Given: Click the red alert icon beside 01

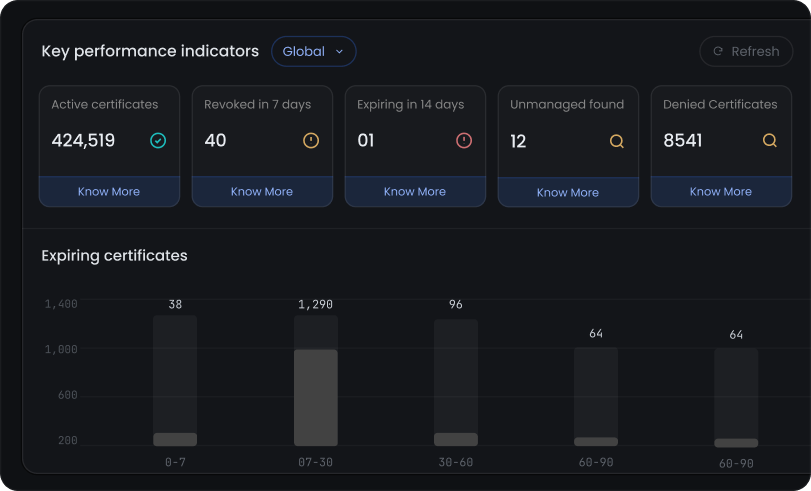Looking at the screenshot, I should pyautogui.click(x=464, y=140).
